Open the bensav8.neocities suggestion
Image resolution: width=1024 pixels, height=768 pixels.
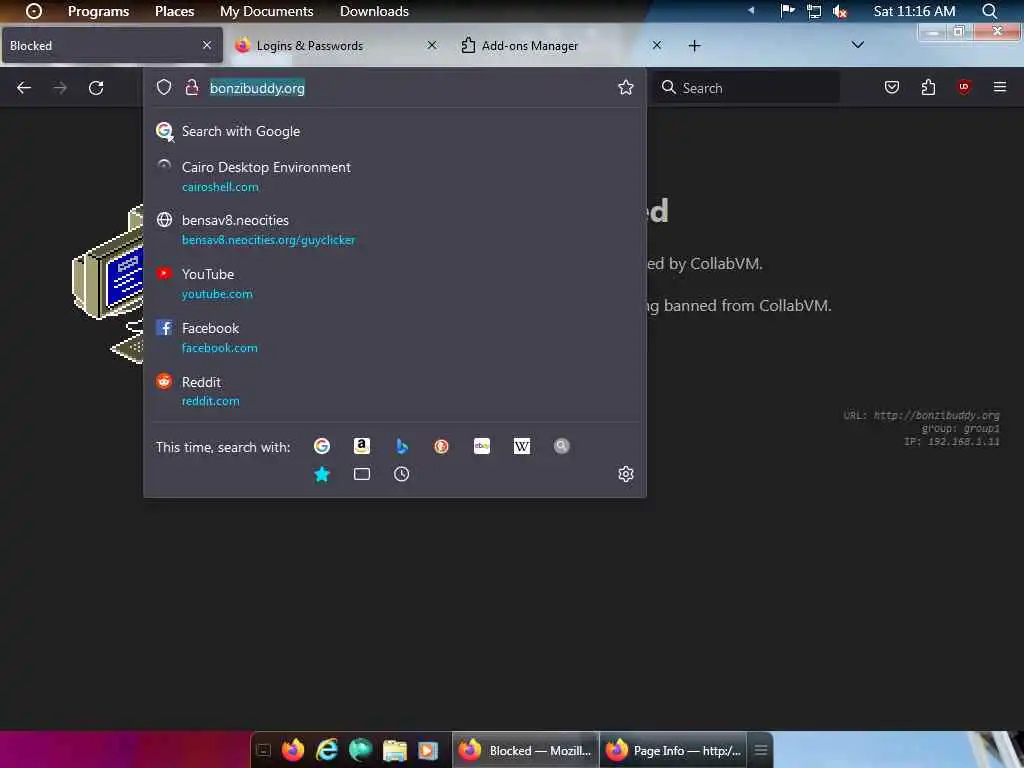point(394,230)
